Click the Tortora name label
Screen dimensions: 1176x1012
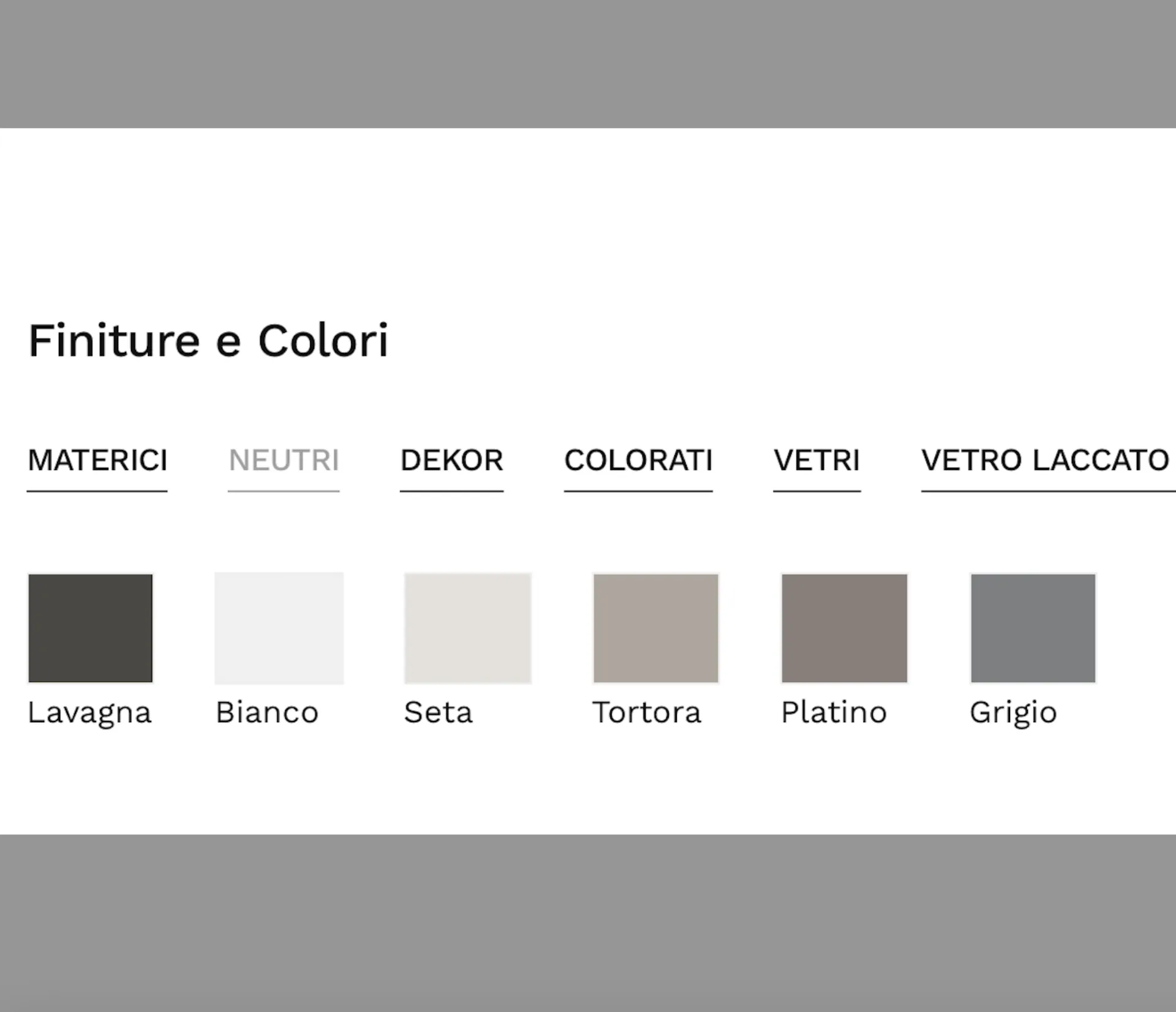coord(647,712)
